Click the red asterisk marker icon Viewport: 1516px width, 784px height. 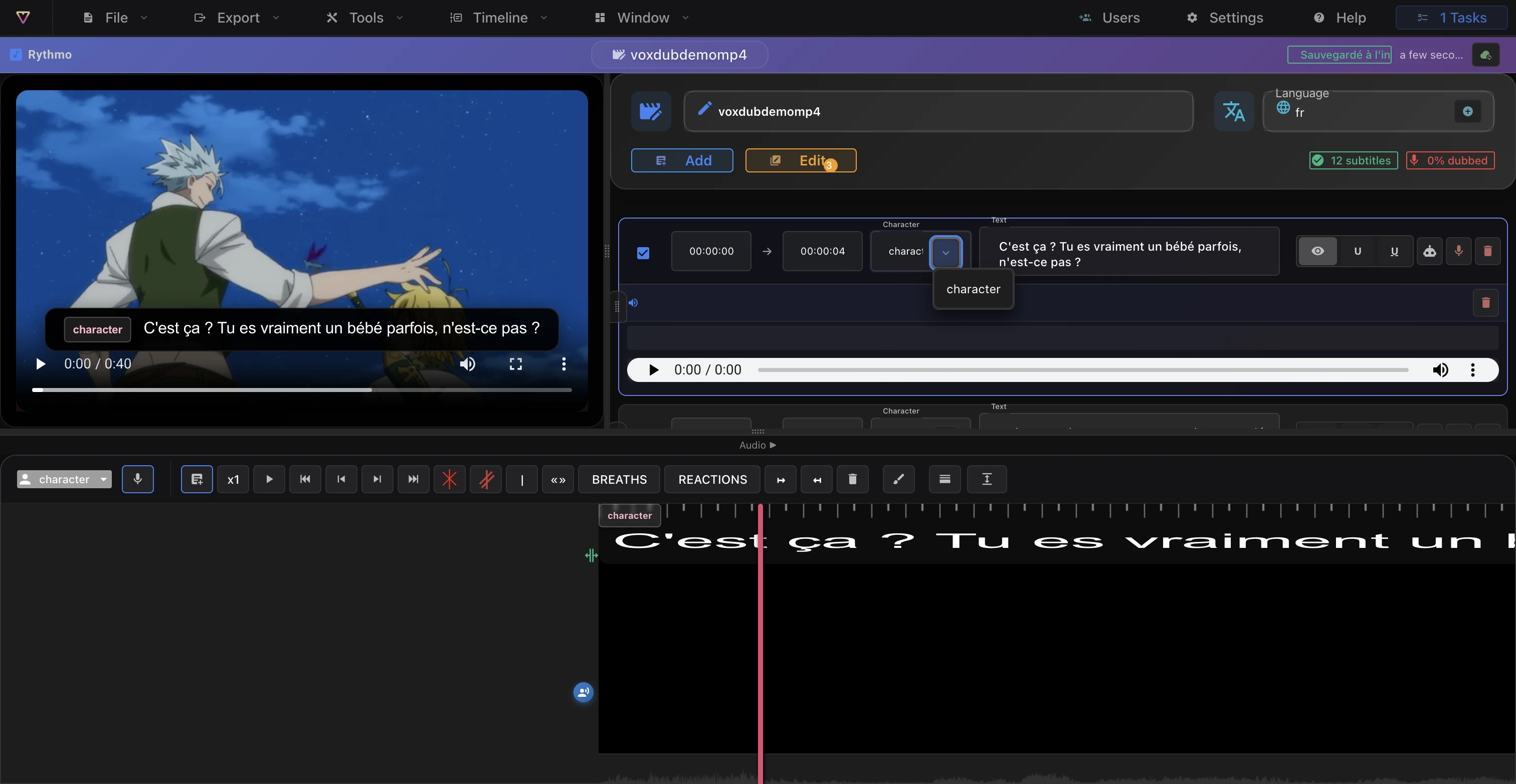(450, 479)
